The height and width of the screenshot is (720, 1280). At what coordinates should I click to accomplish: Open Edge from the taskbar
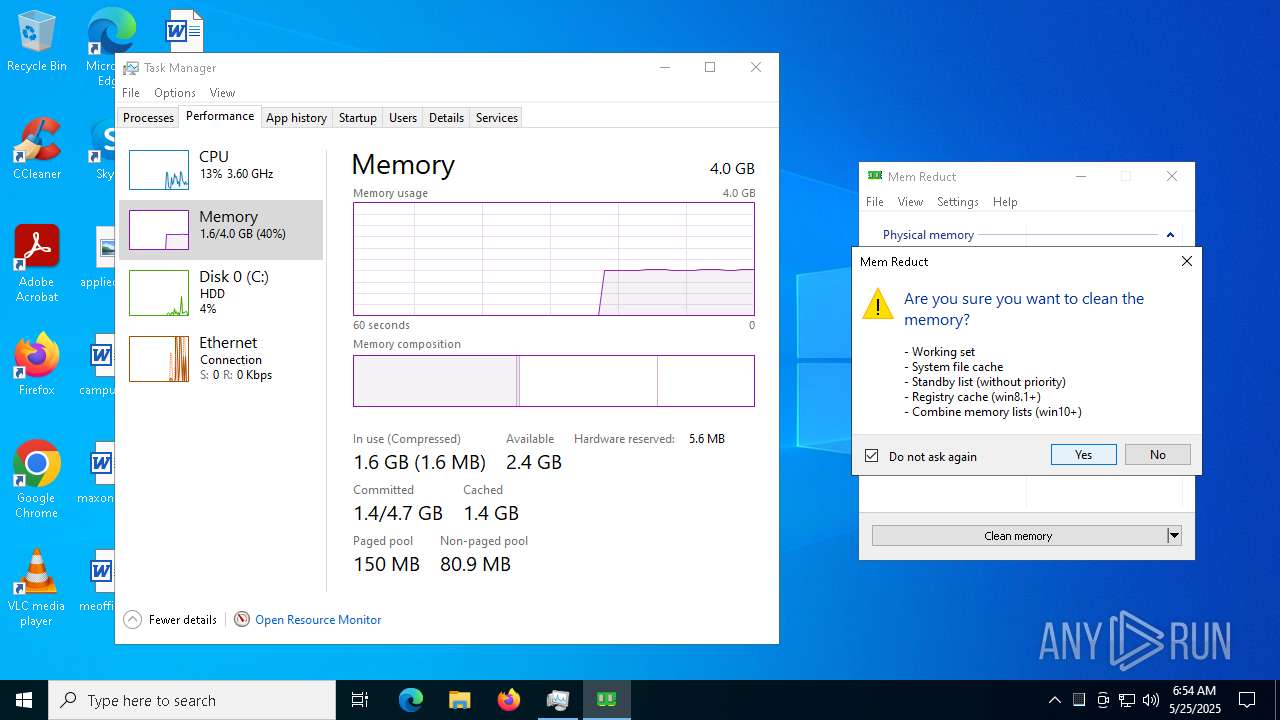coord(411,700)
